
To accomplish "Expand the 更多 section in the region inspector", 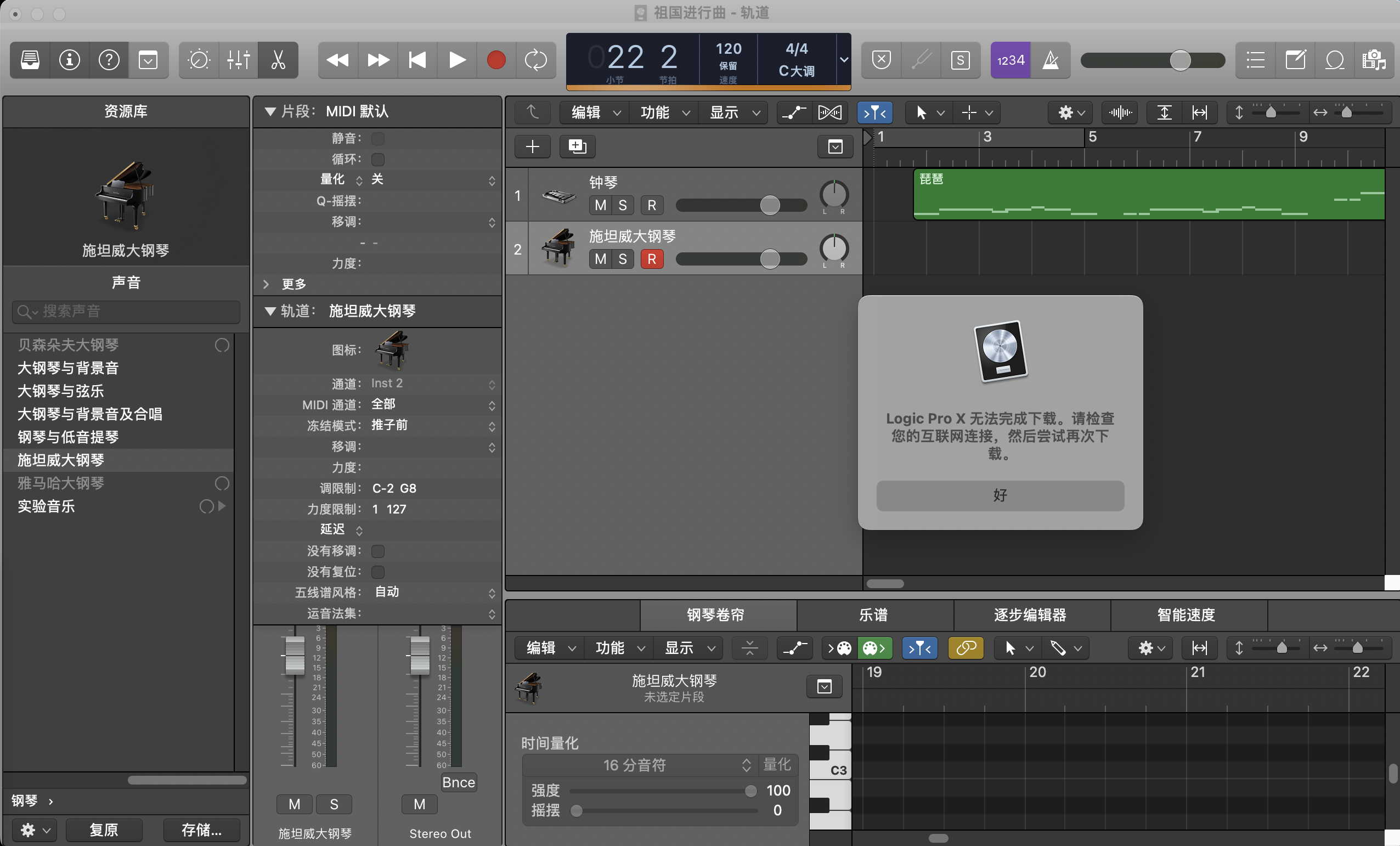I will click(267, 284).
